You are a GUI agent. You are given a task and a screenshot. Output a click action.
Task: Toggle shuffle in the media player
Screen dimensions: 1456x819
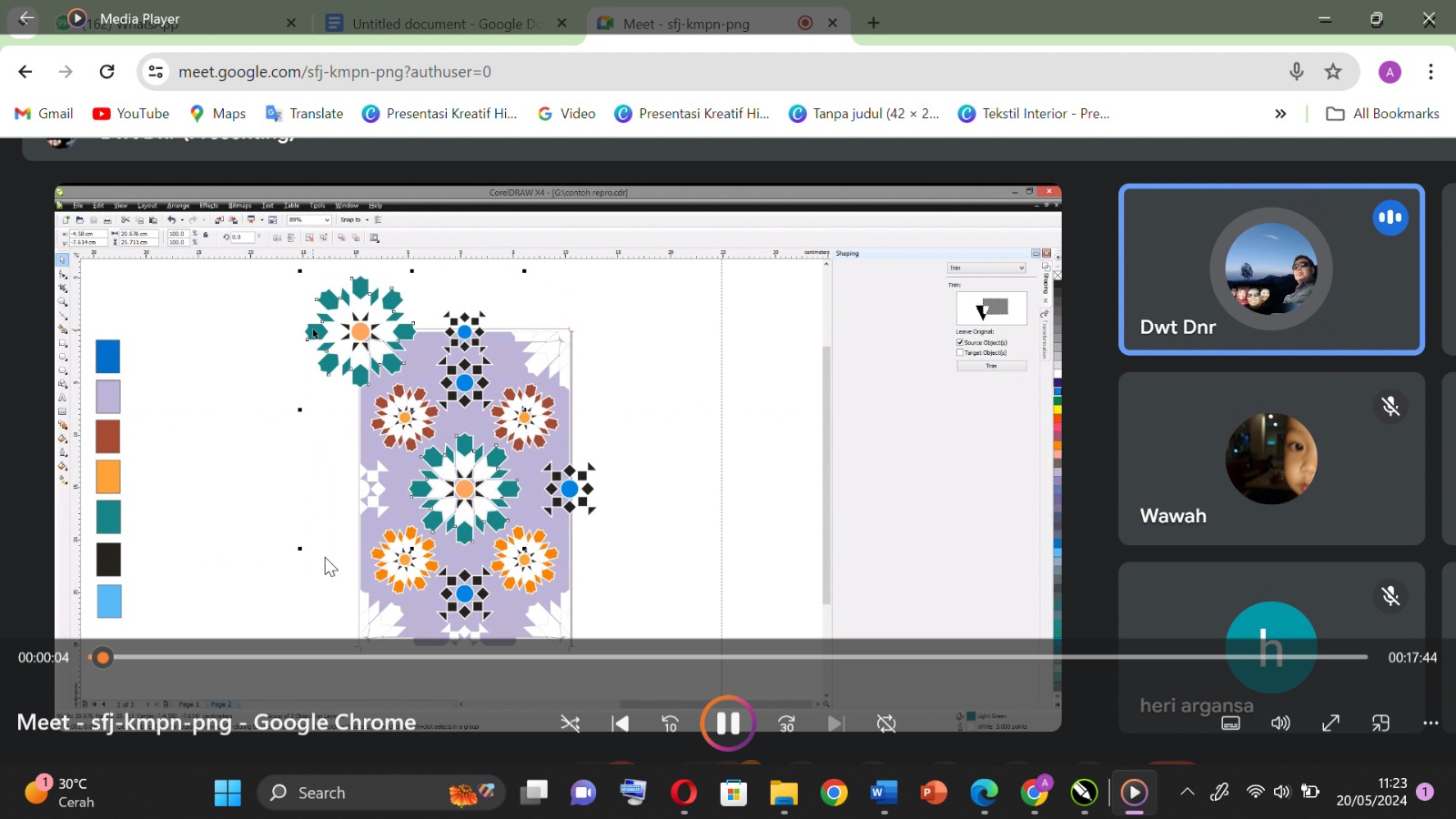pos(571,723)
